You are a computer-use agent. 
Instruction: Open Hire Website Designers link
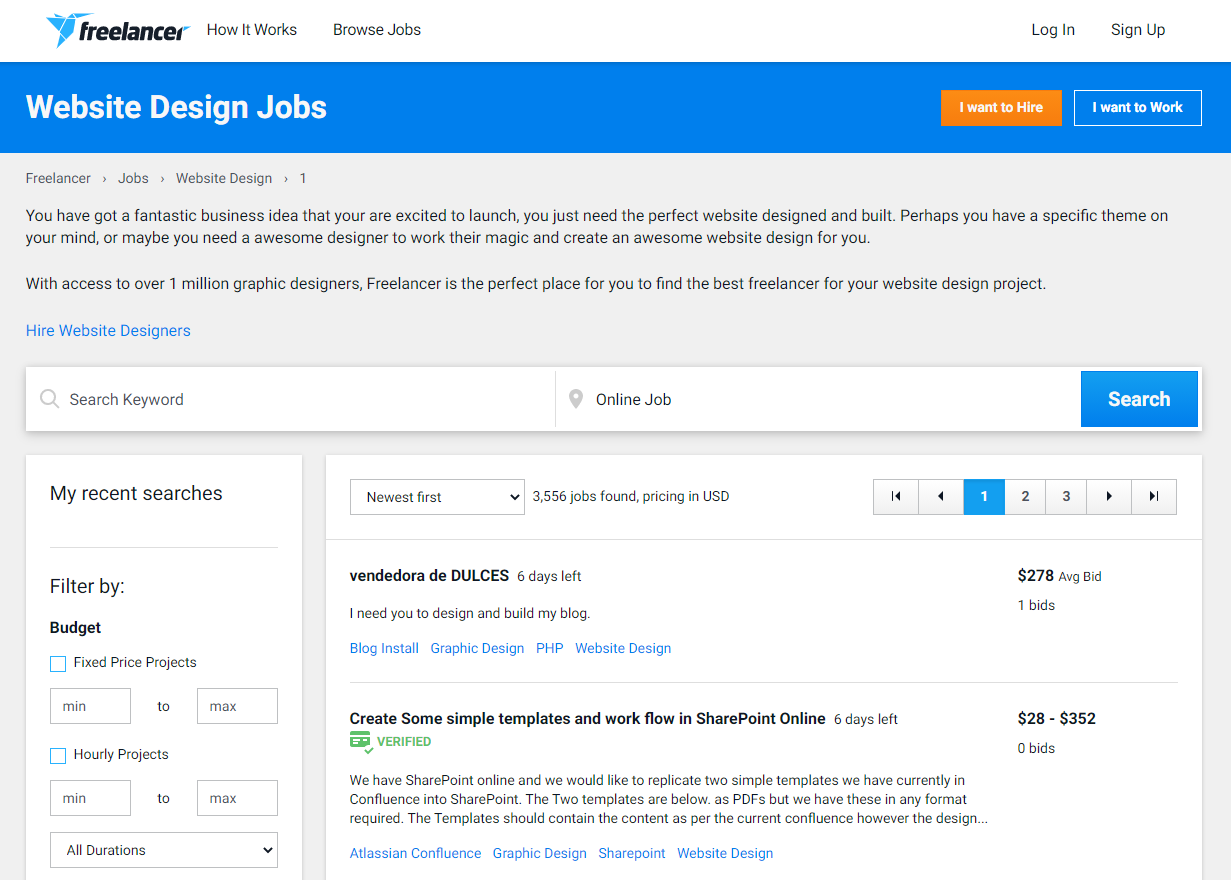(x=108, y=330)
